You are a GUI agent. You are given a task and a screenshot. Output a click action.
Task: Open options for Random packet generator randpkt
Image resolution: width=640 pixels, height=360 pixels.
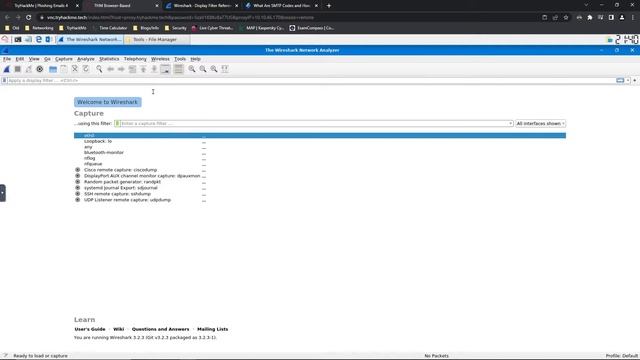(78, 182)
